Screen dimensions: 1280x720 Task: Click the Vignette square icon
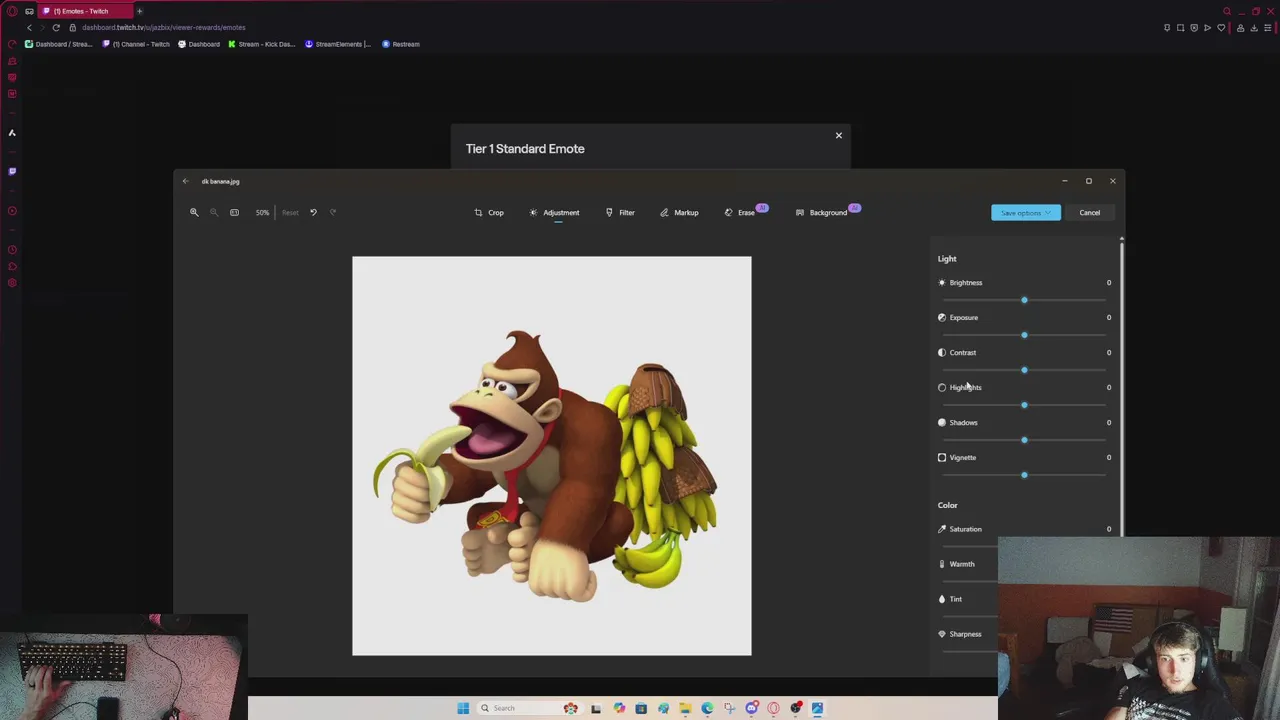point(942,457)
